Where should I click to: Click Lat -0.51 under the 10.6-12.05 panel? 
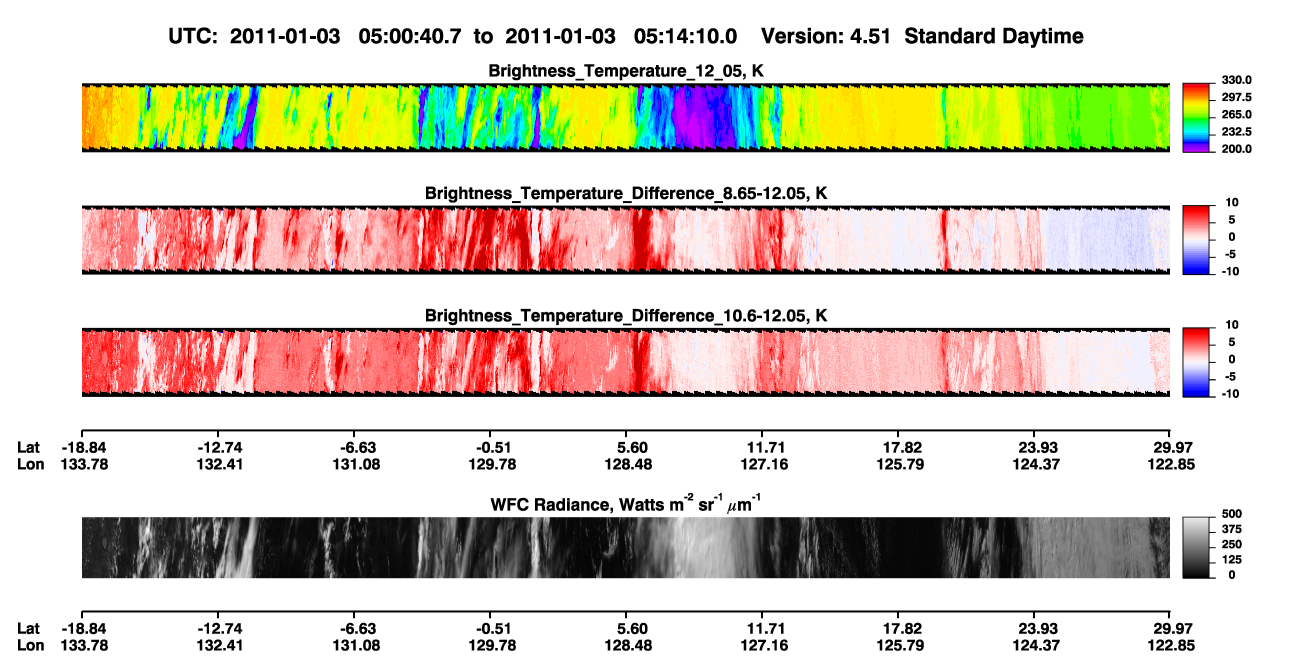(489, 447)
